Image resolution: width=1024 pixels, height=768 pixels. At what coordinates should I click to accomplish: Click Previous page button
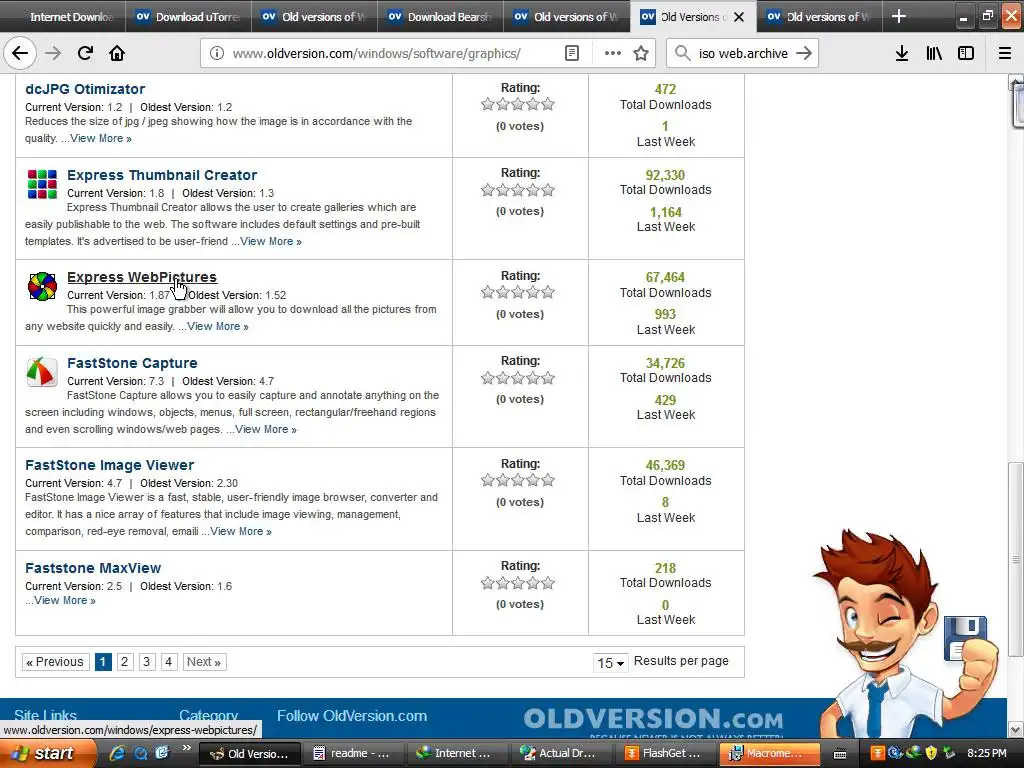click(x=55, y=662)
